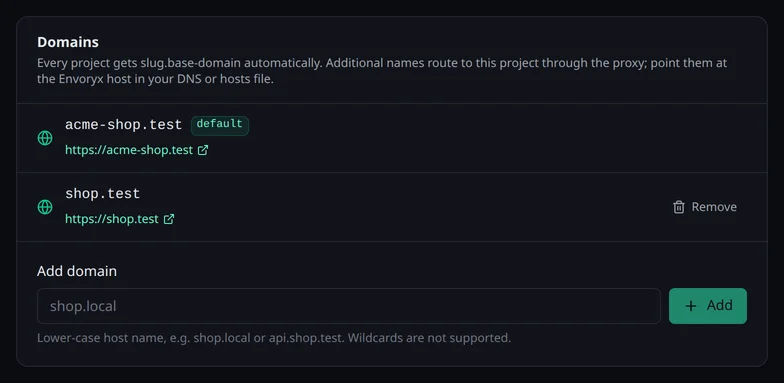784x383 pixels.
Task: Focus the Add domain text field
Action: (x=348, y=306)
